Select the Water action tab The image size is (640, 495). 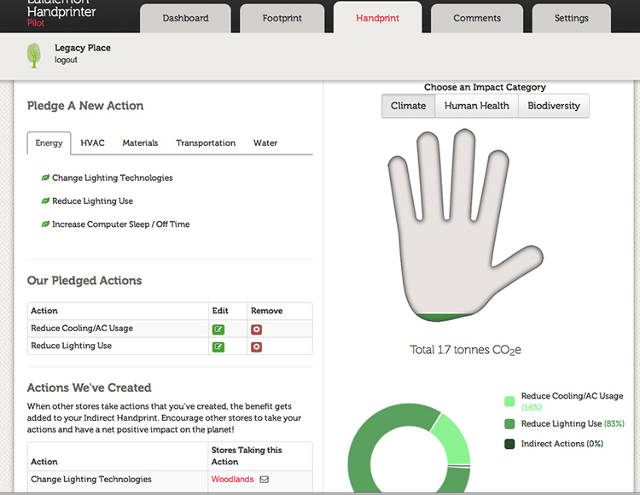click(265, 143)
